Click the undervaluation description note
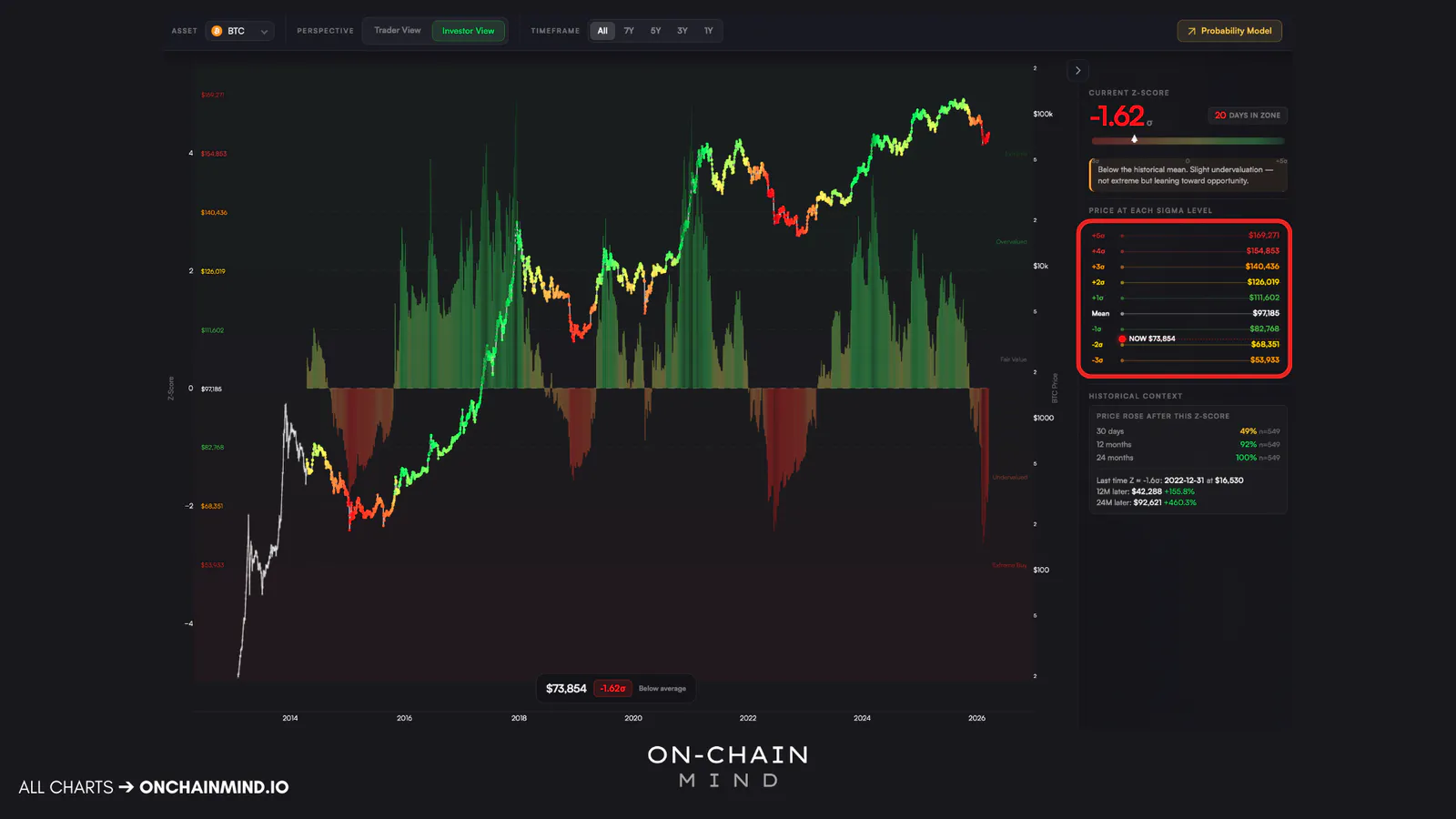 coord(1188,176)
